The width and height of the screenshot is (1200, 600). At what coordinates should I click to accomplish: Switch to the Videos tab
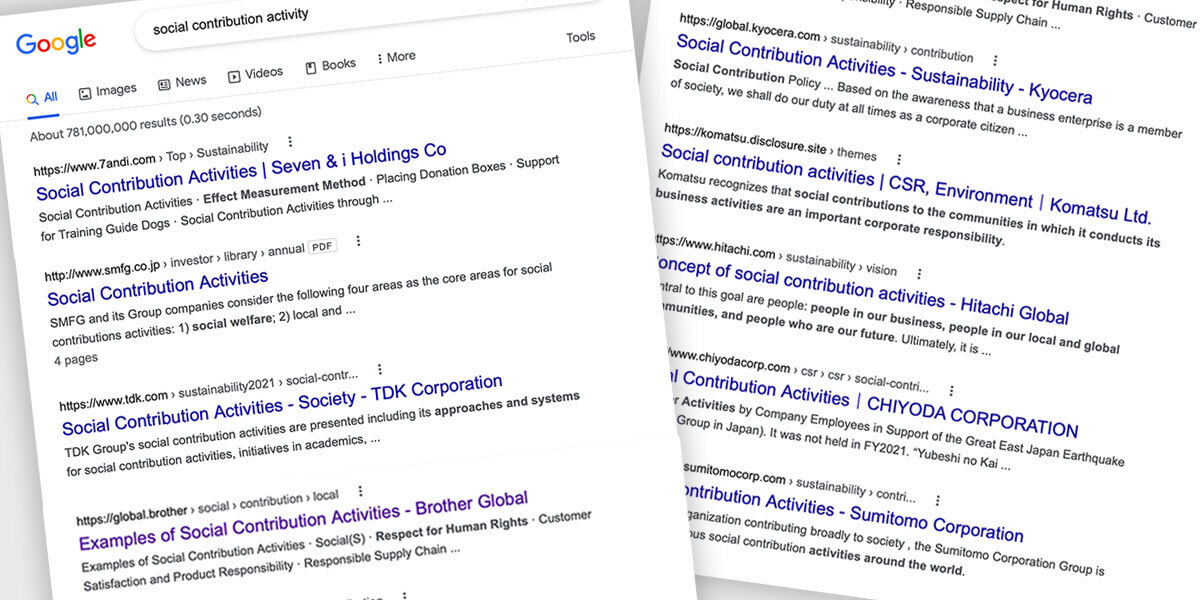[x=255, y=74]
